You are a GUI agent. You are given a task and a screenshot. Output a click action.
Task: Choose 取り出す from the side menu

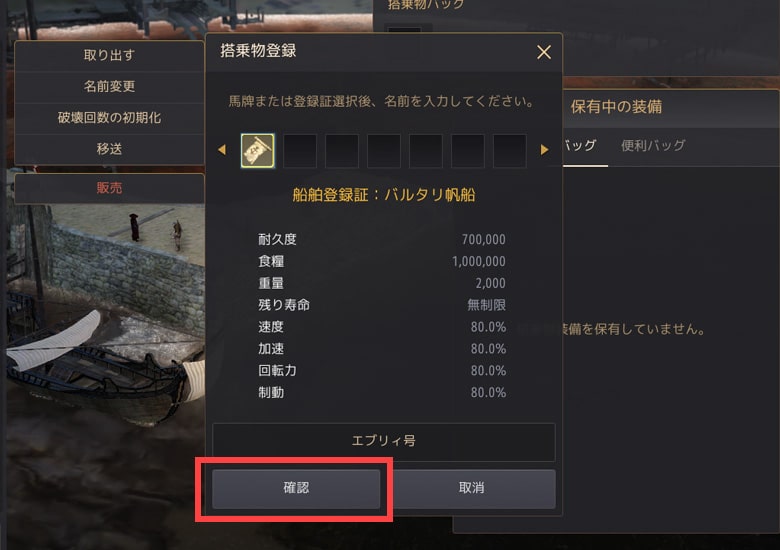[109, 55]
